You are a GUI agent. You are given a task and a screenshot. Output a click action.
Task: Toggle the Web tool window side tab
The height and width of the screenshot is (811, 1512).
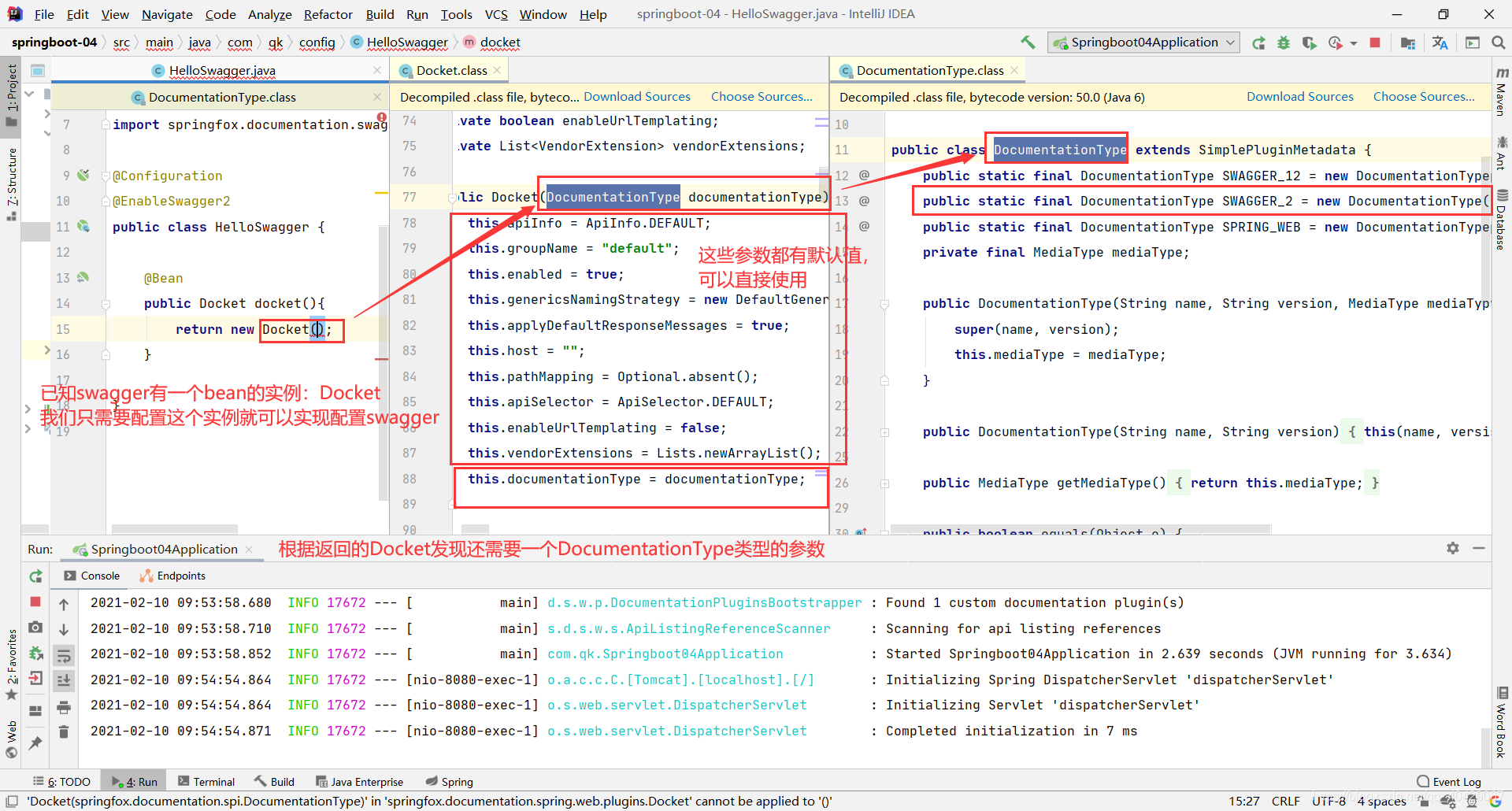(x=11, y=739)
